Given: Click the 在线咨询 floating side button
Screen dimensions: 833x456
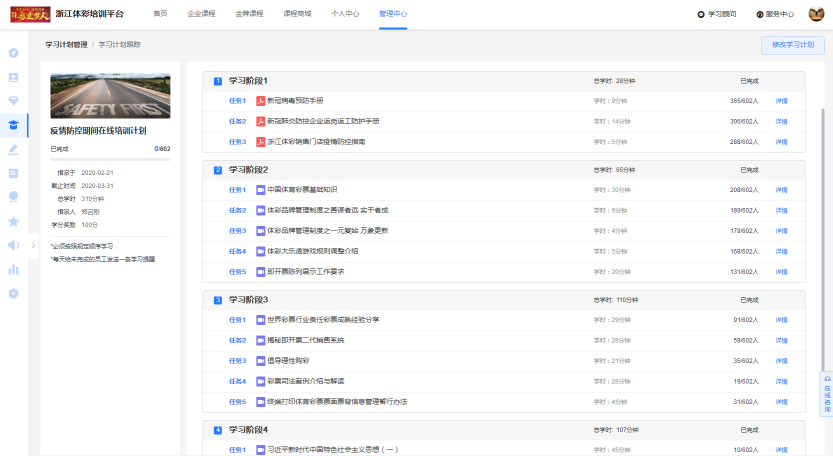Looking at the screenshot, I should [x=827, y=394].
